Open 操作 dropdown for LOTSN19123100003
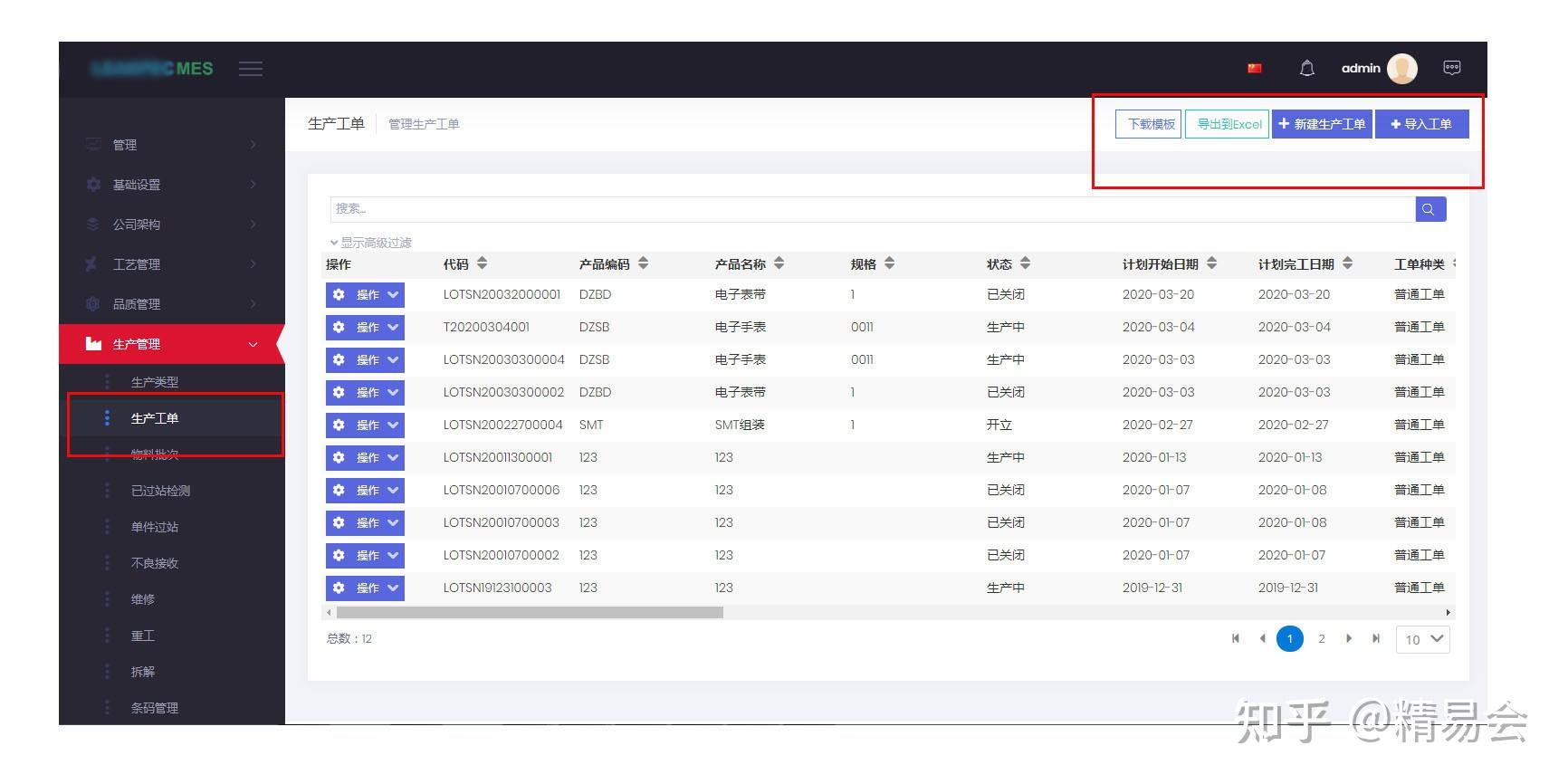 [x=365, y=588]
